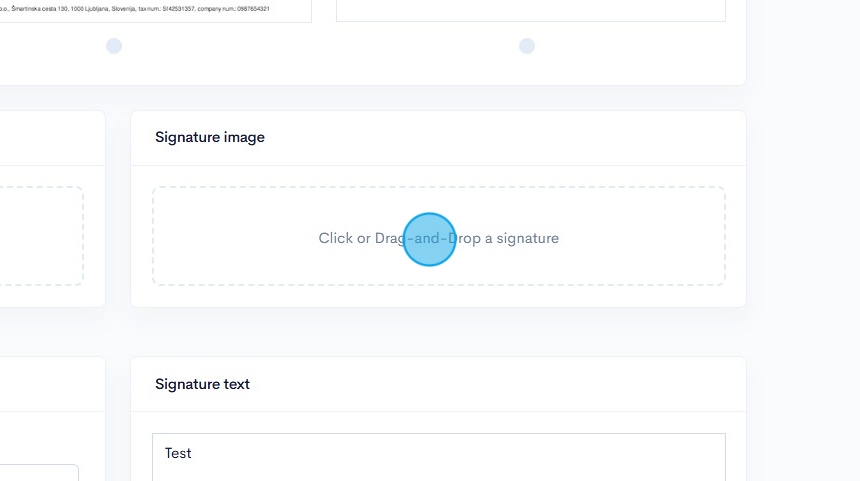Click the company number 0987654321 in the preview
860x481 pixels.
click(x=252, y=8)
